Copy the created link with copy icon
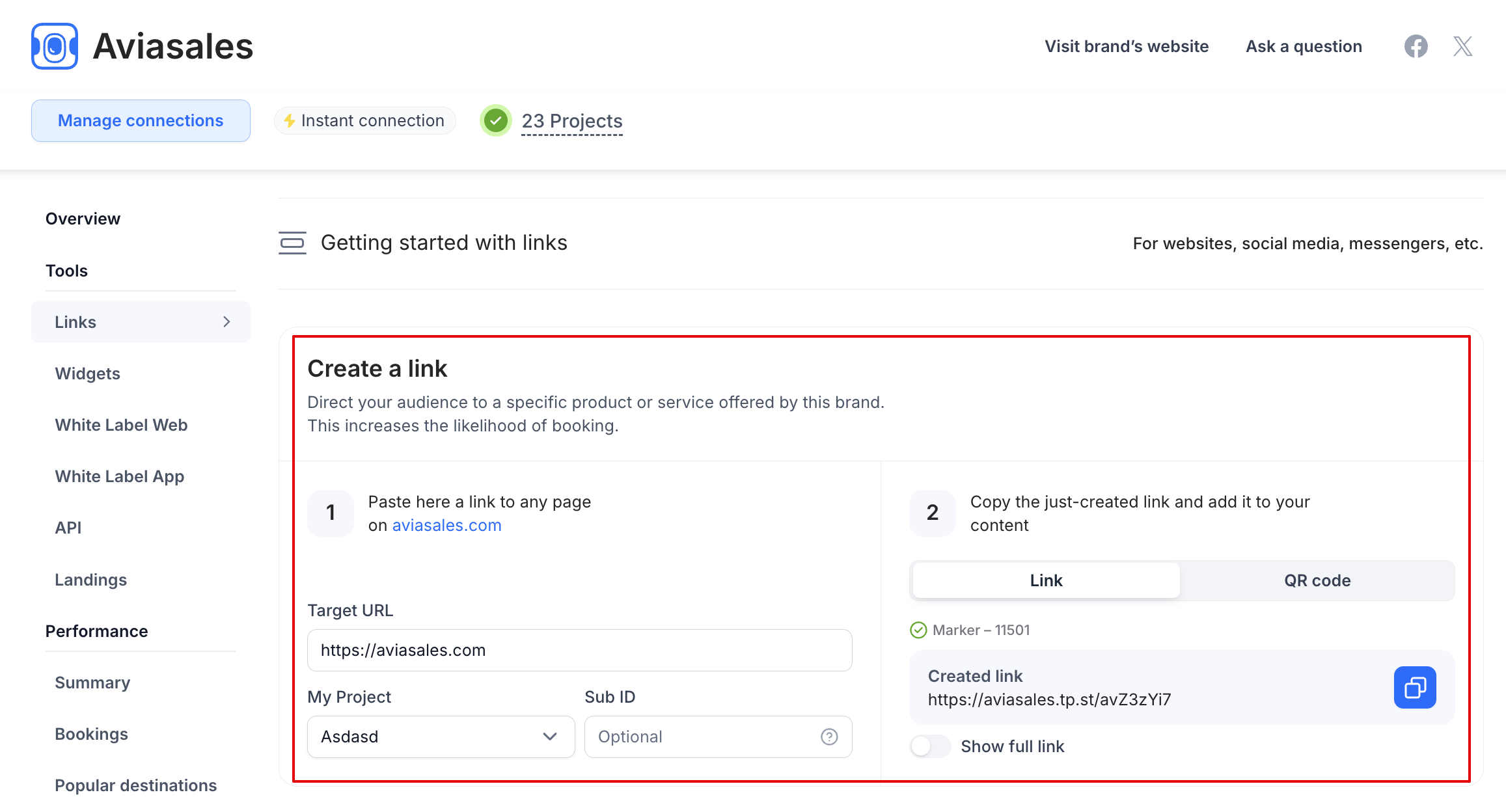Image resolution: width=1506 pixels, height=812 pixels. tap(1415, 687)
